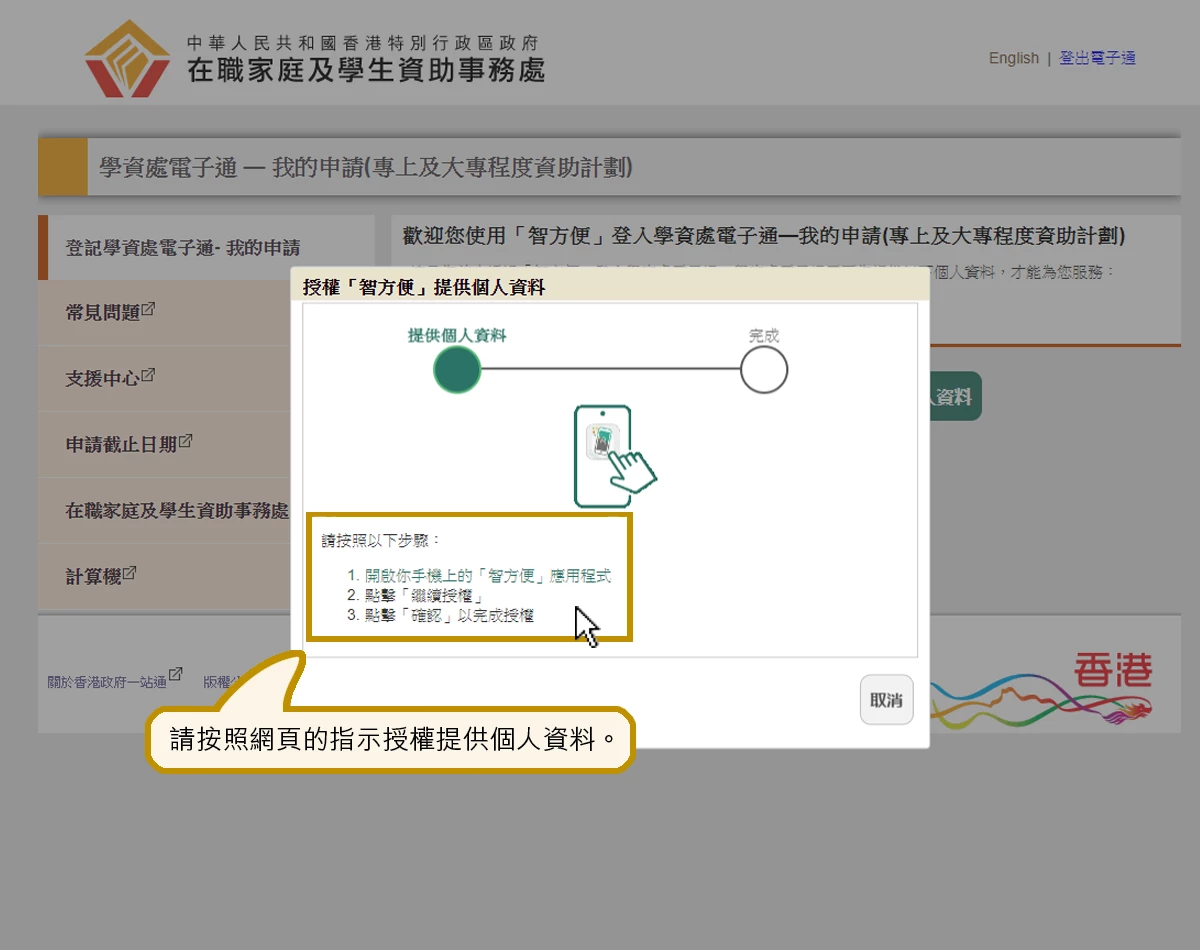Image resolution: width=1200 pixels, height=950 pixels.
Task: Click the filled 提供個人資料 step circle
Action: click(x=457, y=370)
